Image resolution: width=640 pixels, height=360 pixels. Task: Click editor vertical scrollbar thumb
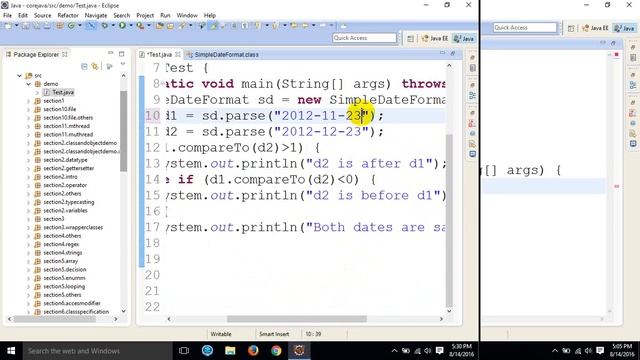pyautogui.click(x=449, y=220)
